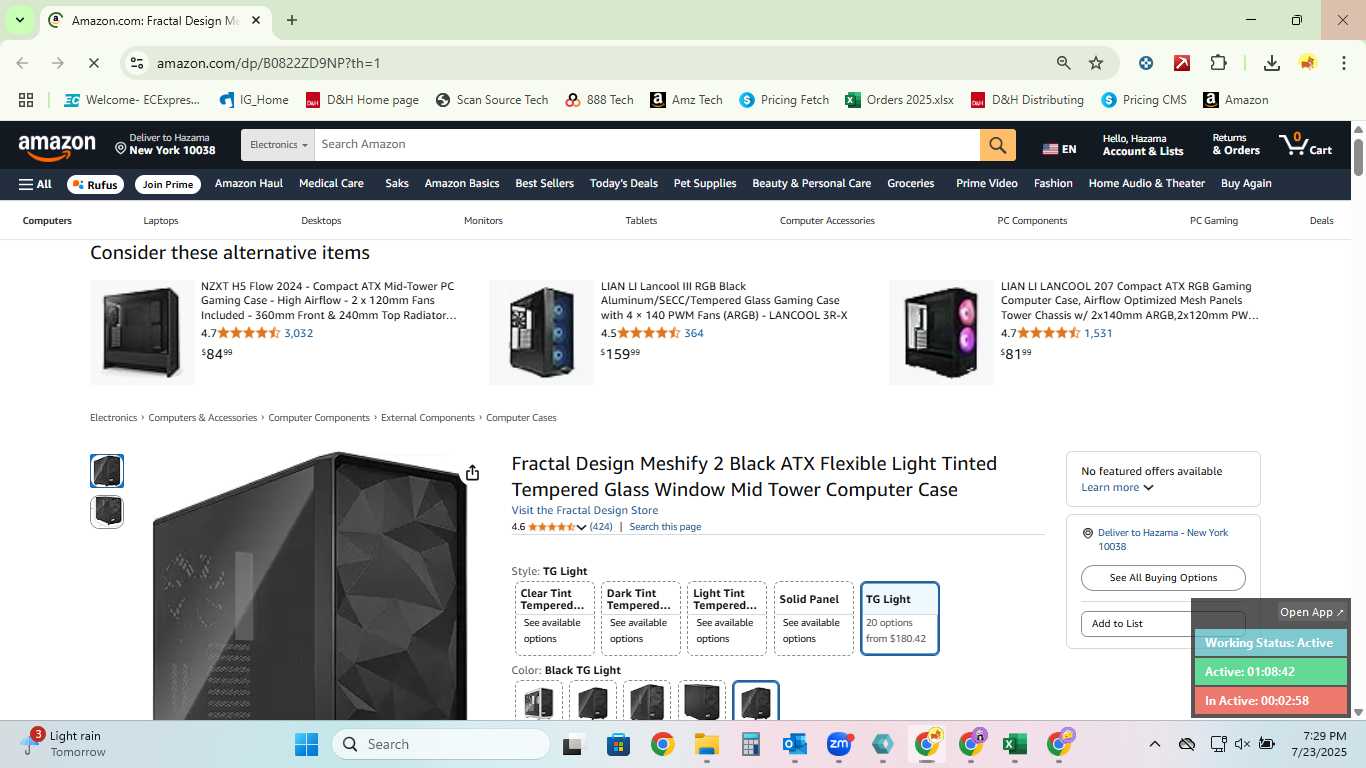Open the Chrome Extensions puzzle icon
This screenshot has width=1366, height=768.
tap(1218, 63)
